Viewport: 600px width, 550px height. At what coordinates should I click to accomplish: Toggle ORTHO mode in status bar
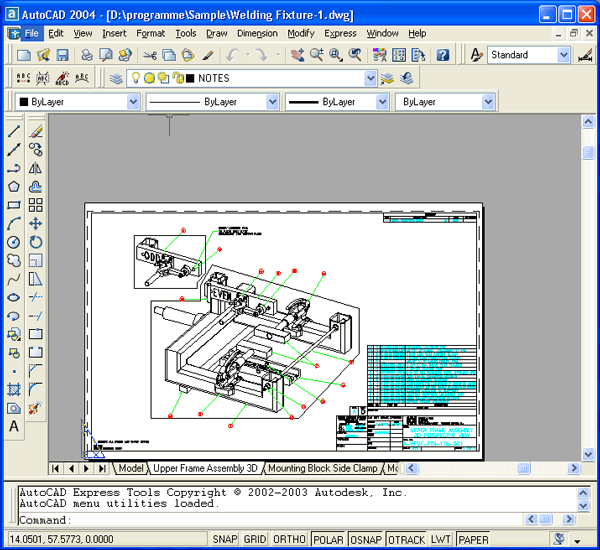[290, 539]
